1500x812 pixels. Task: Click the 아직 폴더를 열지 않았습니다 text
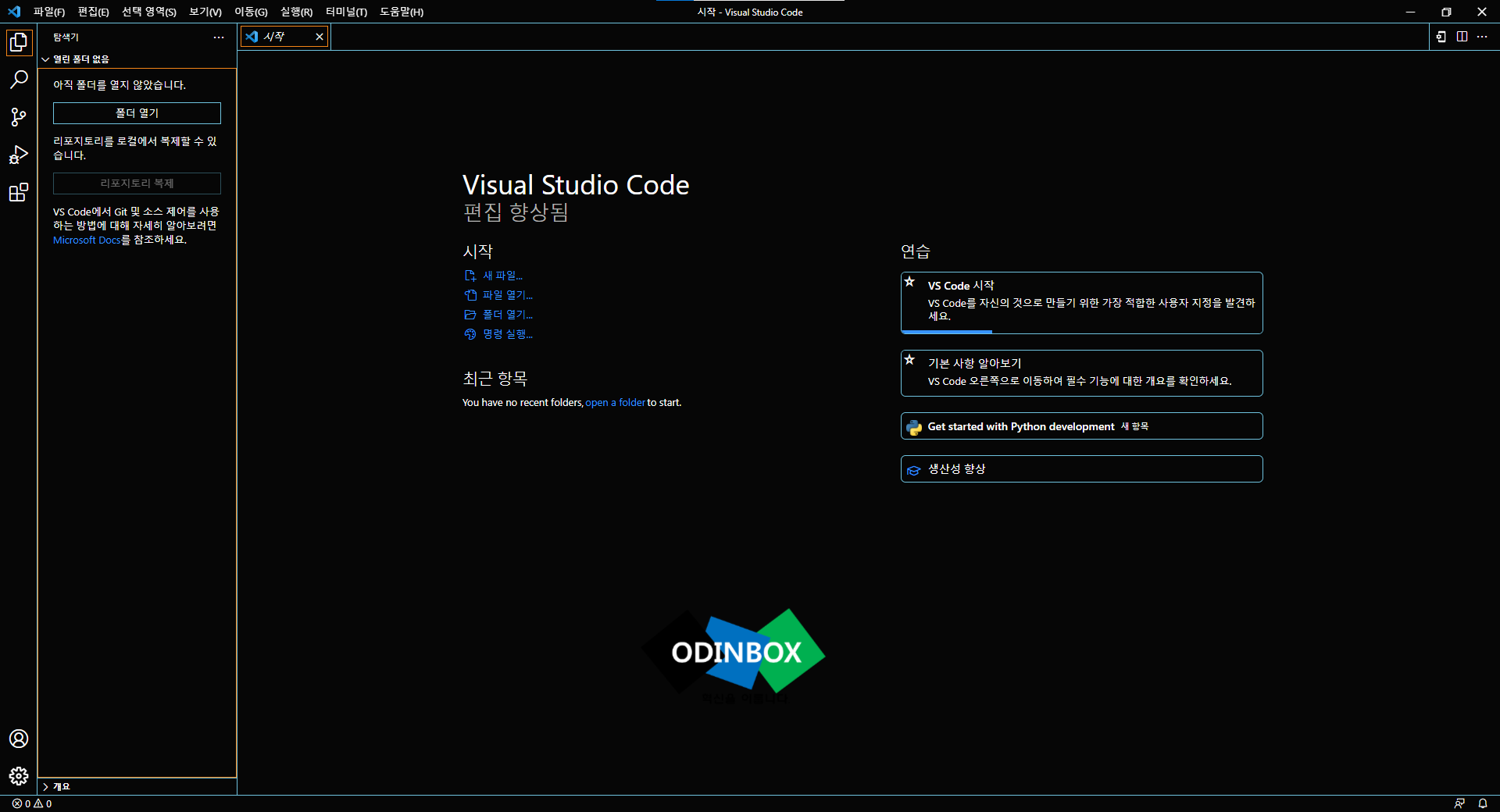120,85
